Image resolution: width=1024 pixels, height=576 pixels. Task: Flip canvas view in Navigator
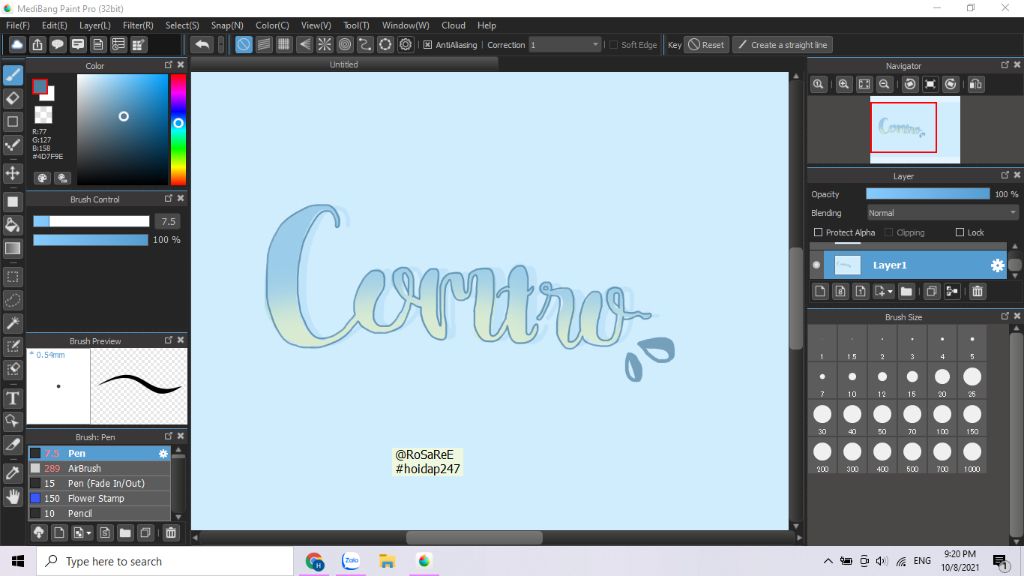[x=976, y=84]
